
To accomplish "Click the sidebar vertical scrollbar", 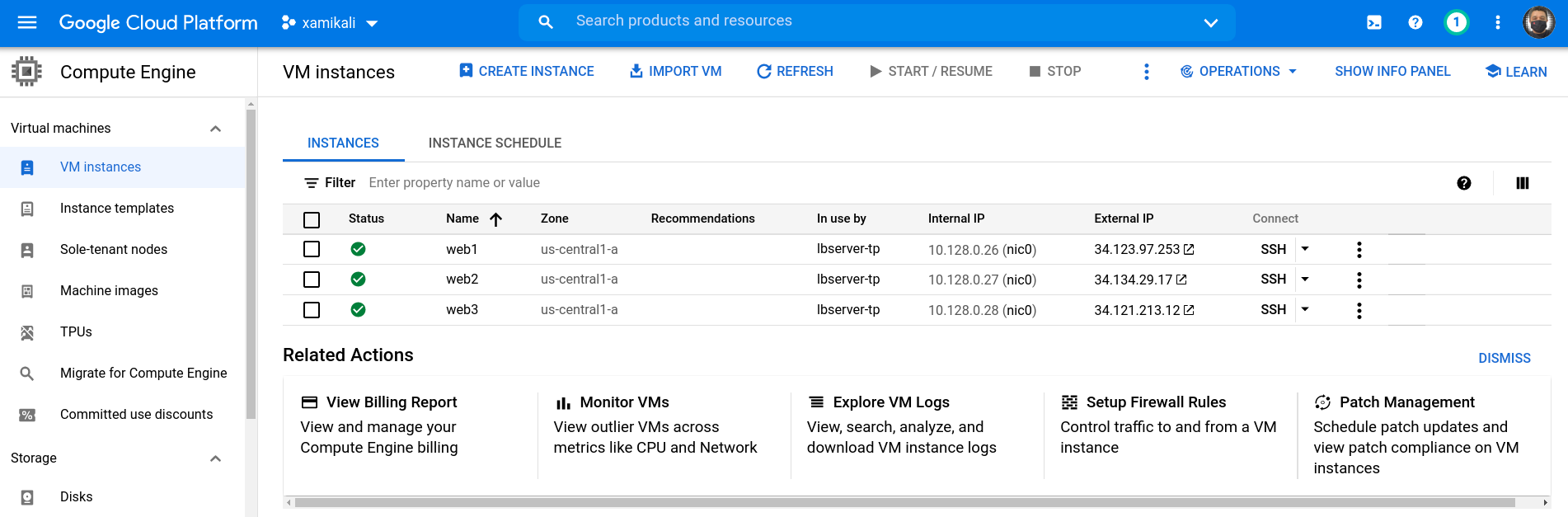I will coord(251,264).
